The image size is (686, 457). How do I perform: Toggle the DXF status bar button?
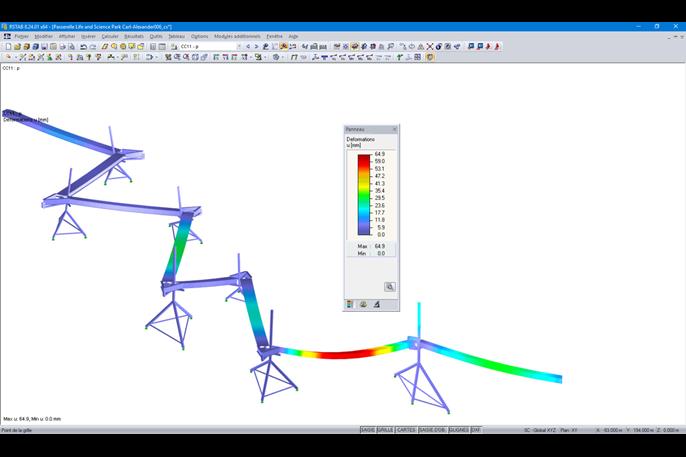[476, 430]
